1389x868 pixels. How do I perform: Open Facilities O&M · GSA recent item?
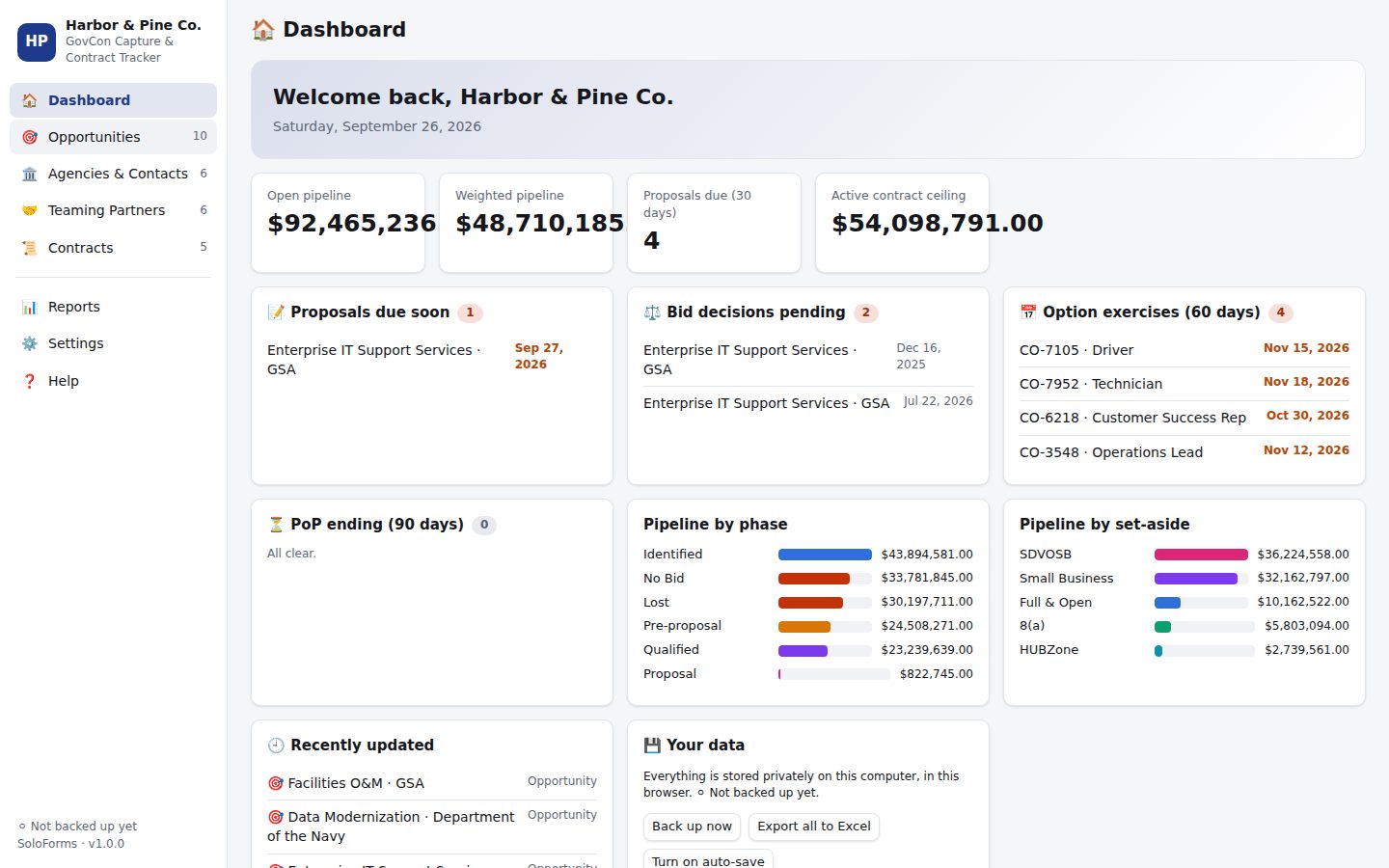tap(432, 783)
